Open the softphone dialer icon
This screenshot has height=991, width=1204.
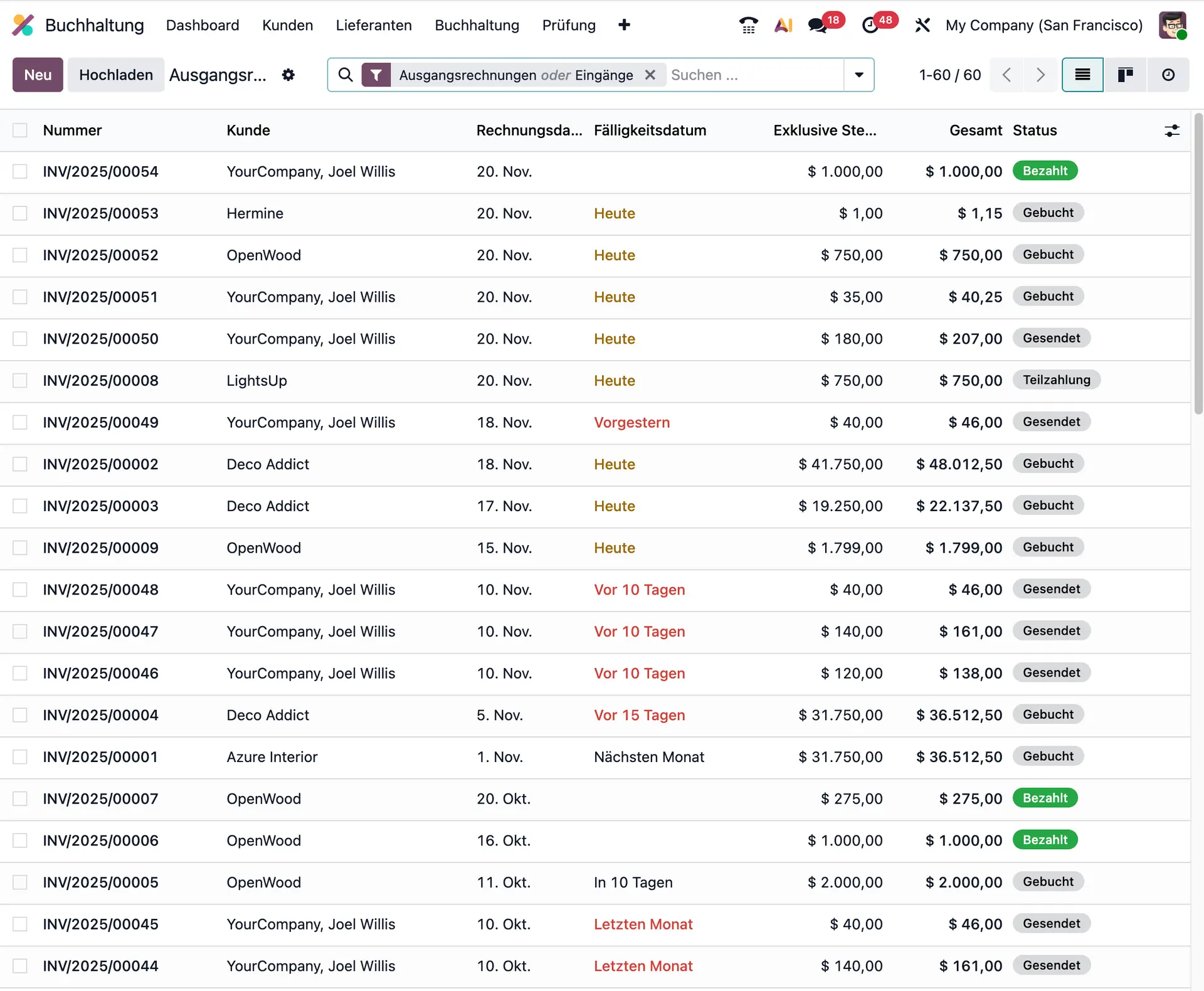tap(748, 25)
